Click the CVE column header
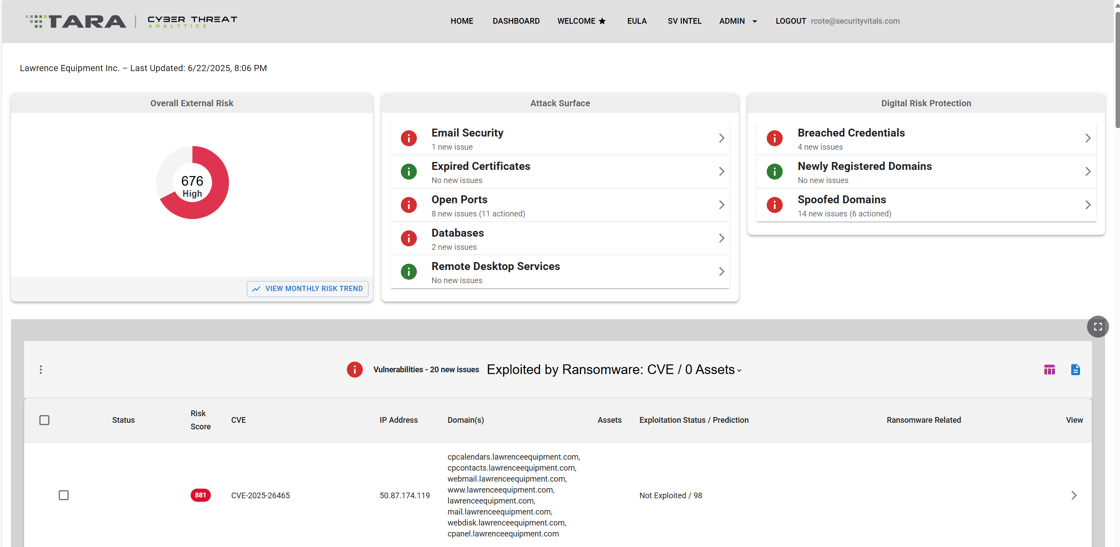1120x547 pixels. click(x=239, y=420)
